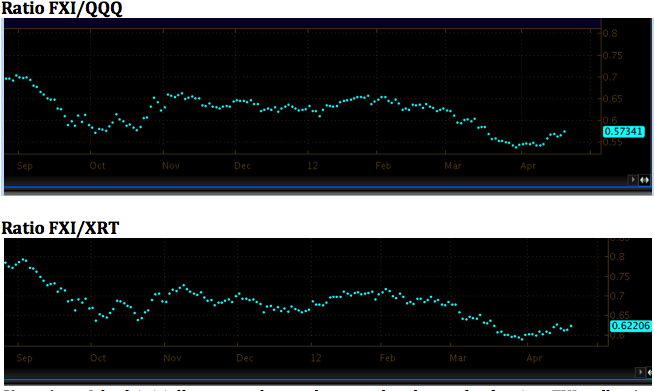Image resolution: width=654 pixels, height=391 pixels.
Task: Click the Nov label on the FXI/QQQ axis
Action: pos(171,166)
